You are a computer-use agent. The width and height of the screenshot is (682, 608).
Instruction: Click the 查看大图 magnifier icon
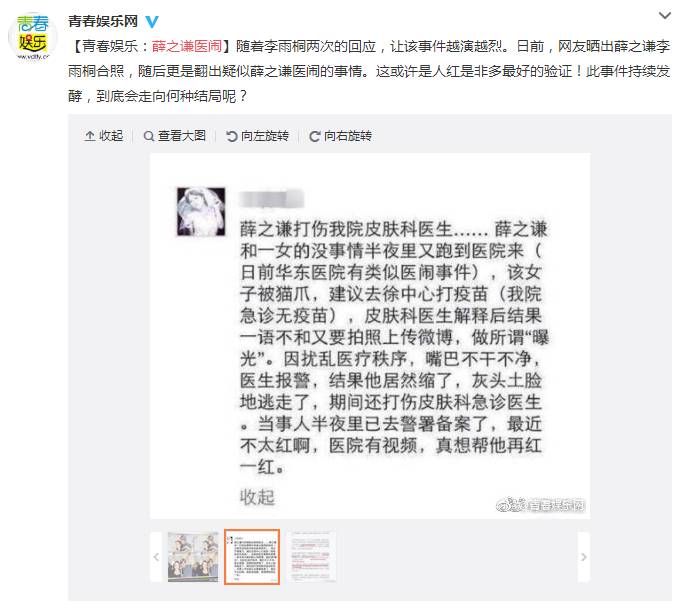coord(149,137)
